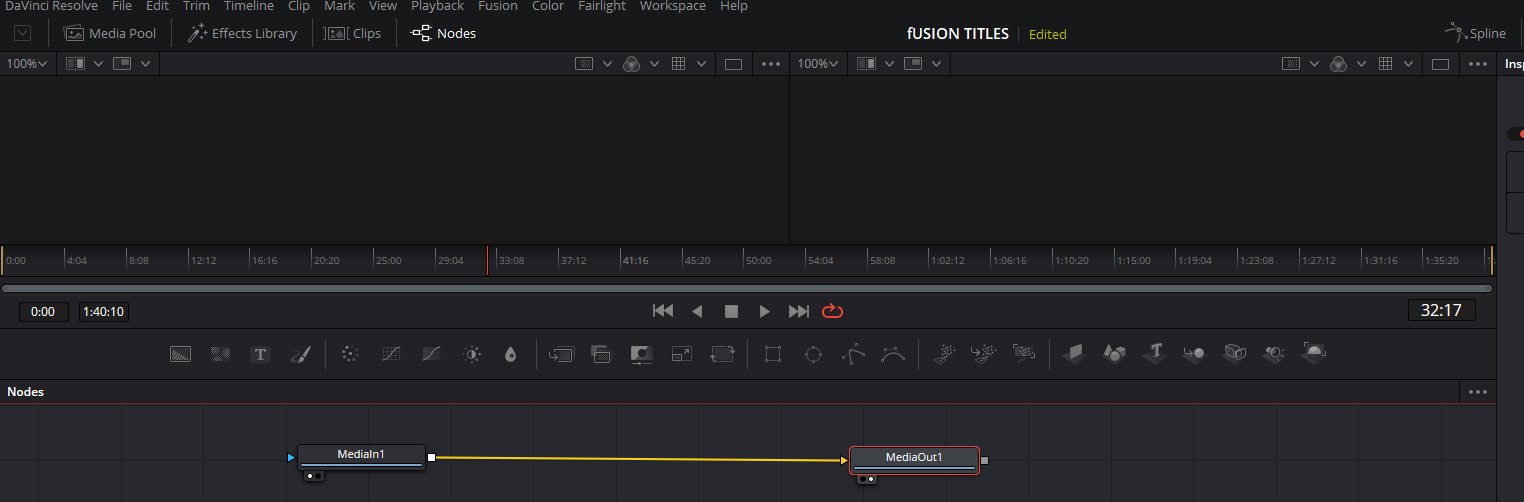Add a Camera 3D node
This screenshot has height=502, width=1524.
pyautogui.click(x=1235, y=353)
